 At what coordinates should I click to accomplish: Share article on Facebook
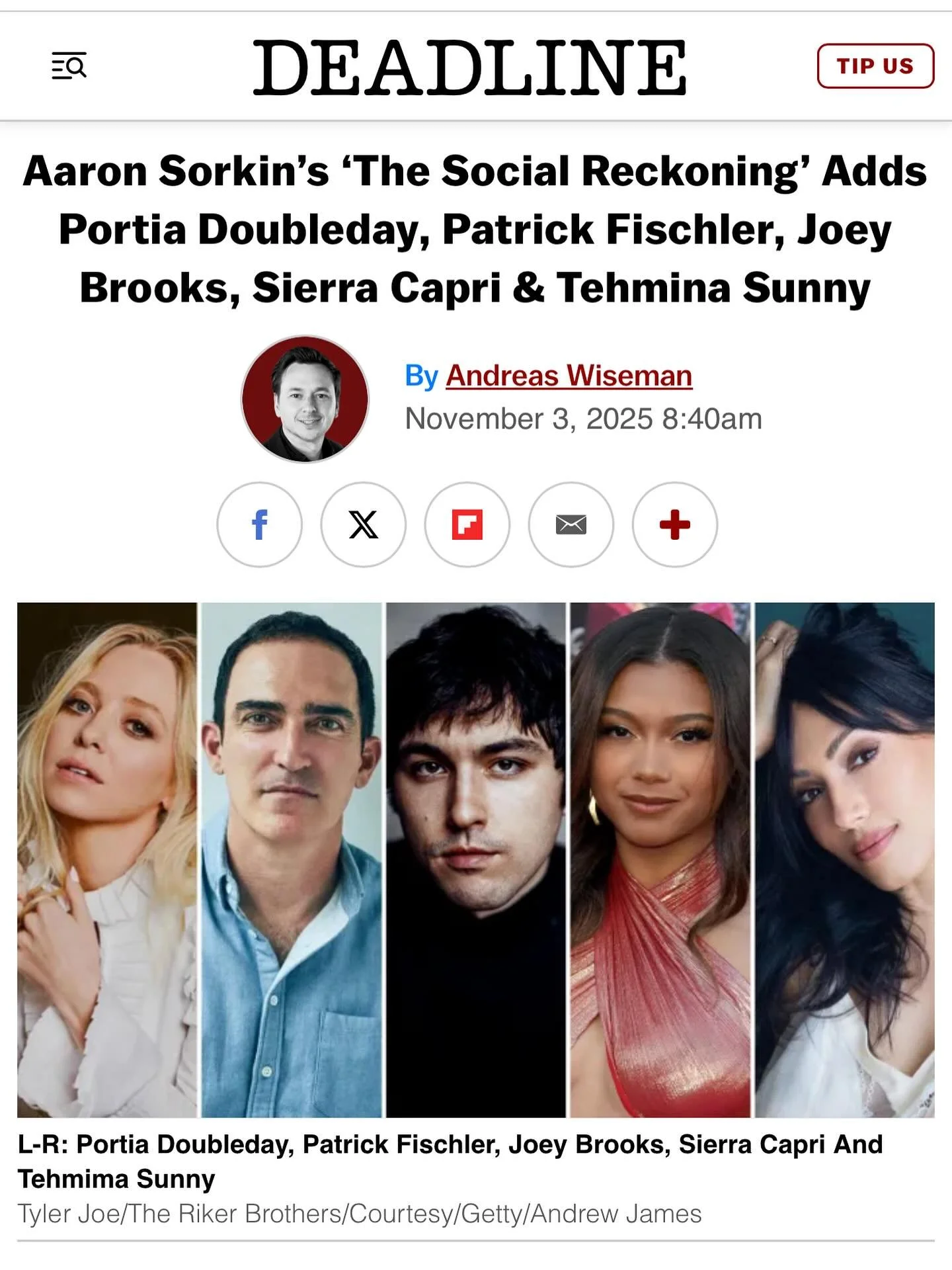click(x=259, y=525)
